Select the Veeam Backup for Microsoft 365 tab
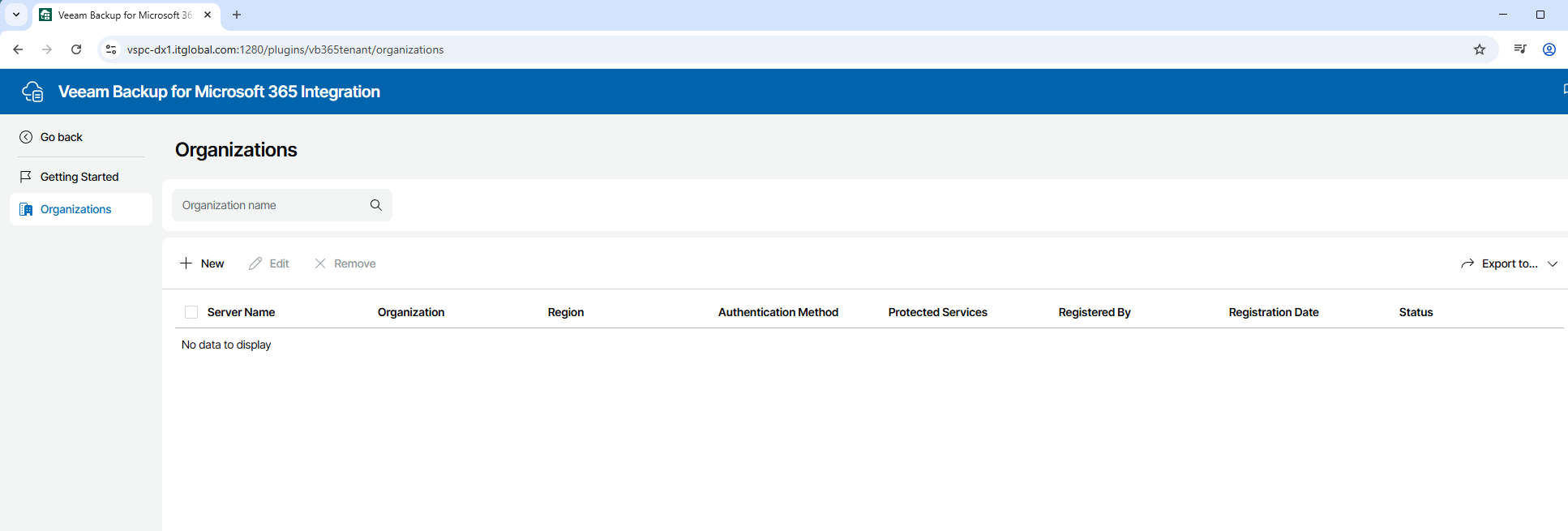 (125, 15)
